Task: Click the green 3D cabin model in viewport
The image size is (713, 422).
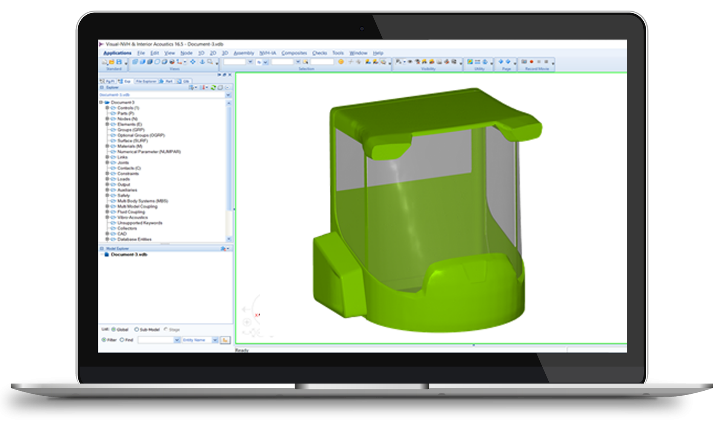Action: pyautogui.click(x=425, y=209)
